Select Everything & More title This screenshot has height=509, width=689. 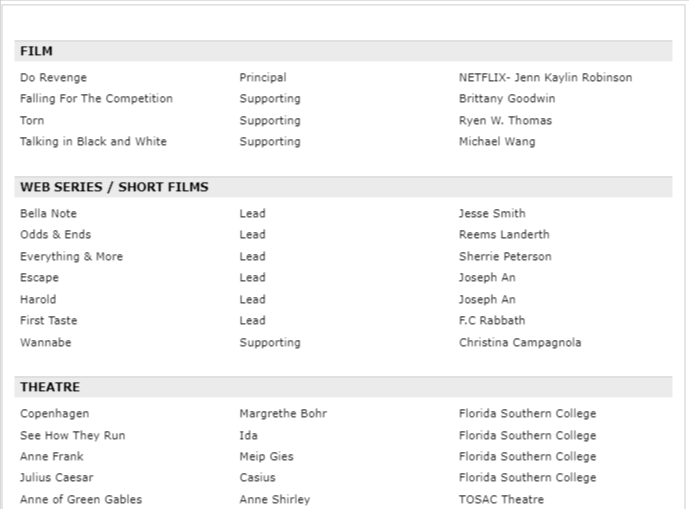point(71,257)
